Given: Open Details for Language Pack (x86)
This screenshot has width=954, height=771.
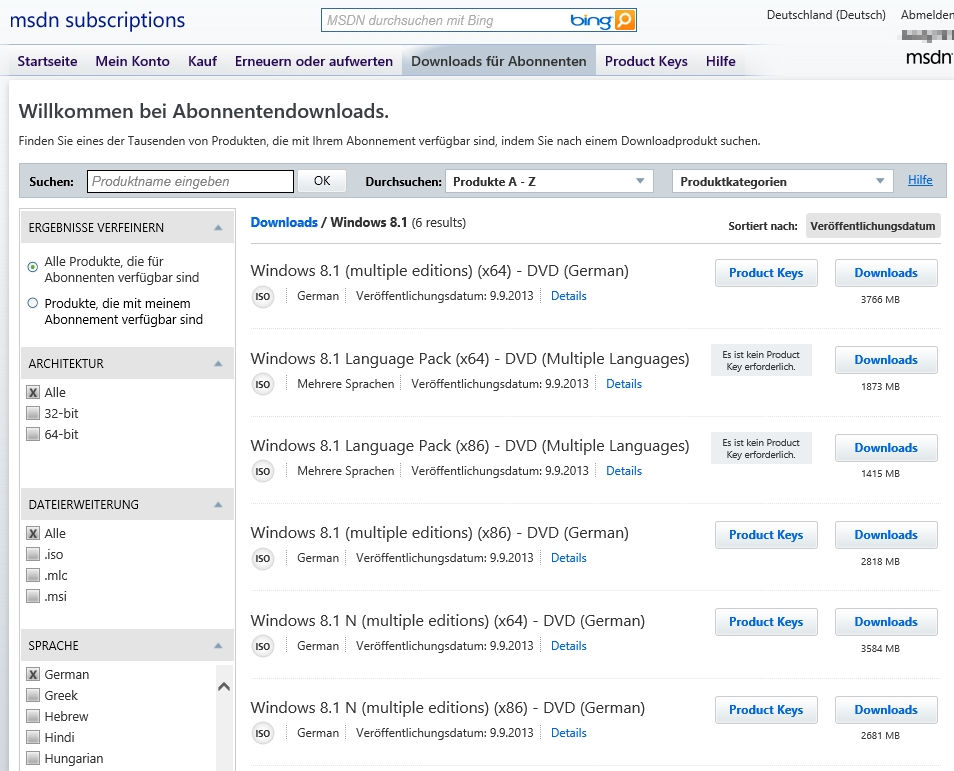Looking at the screenshot, I should [624, 471].
